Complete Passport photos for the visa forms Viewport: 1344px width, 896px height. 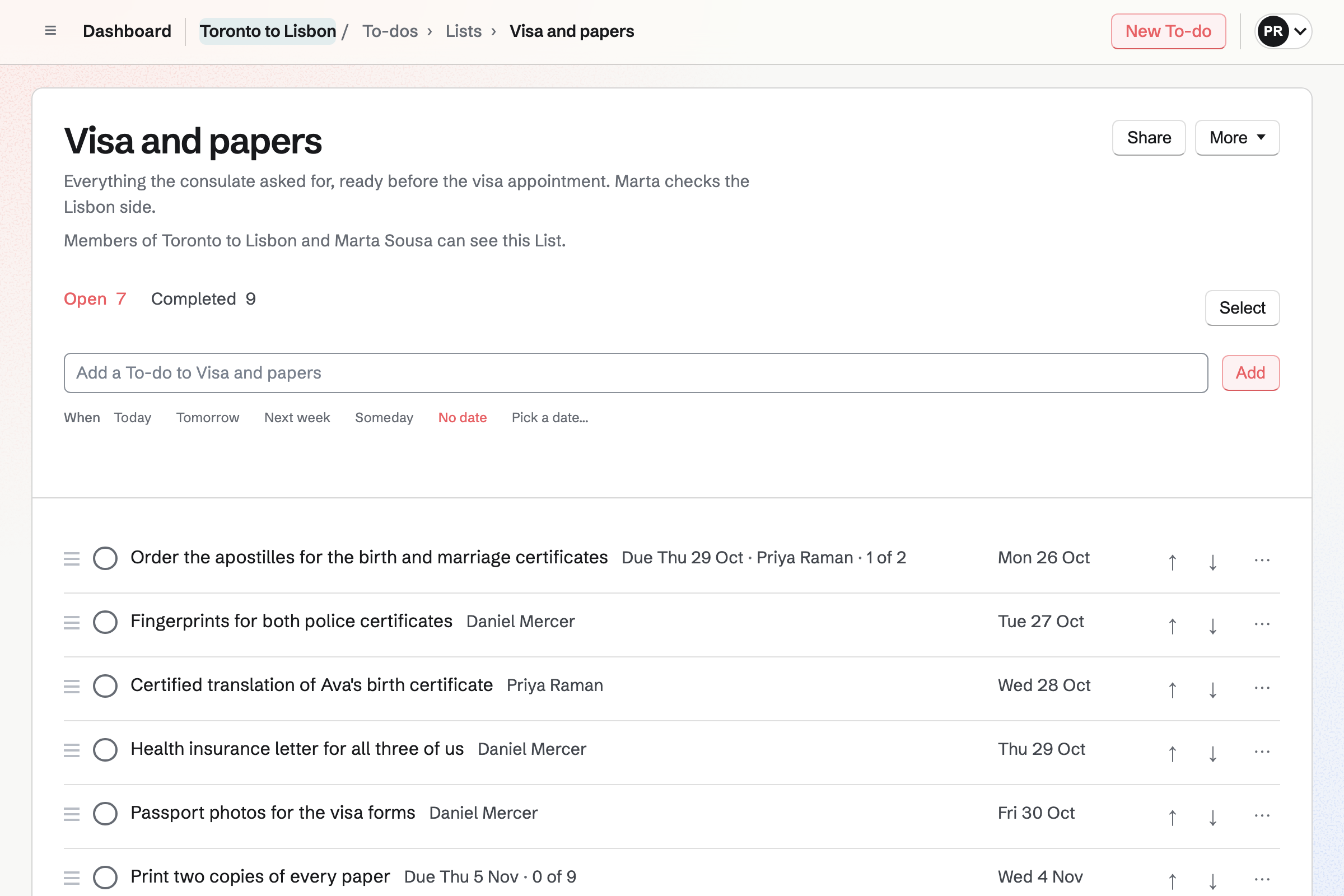[105, 814]
